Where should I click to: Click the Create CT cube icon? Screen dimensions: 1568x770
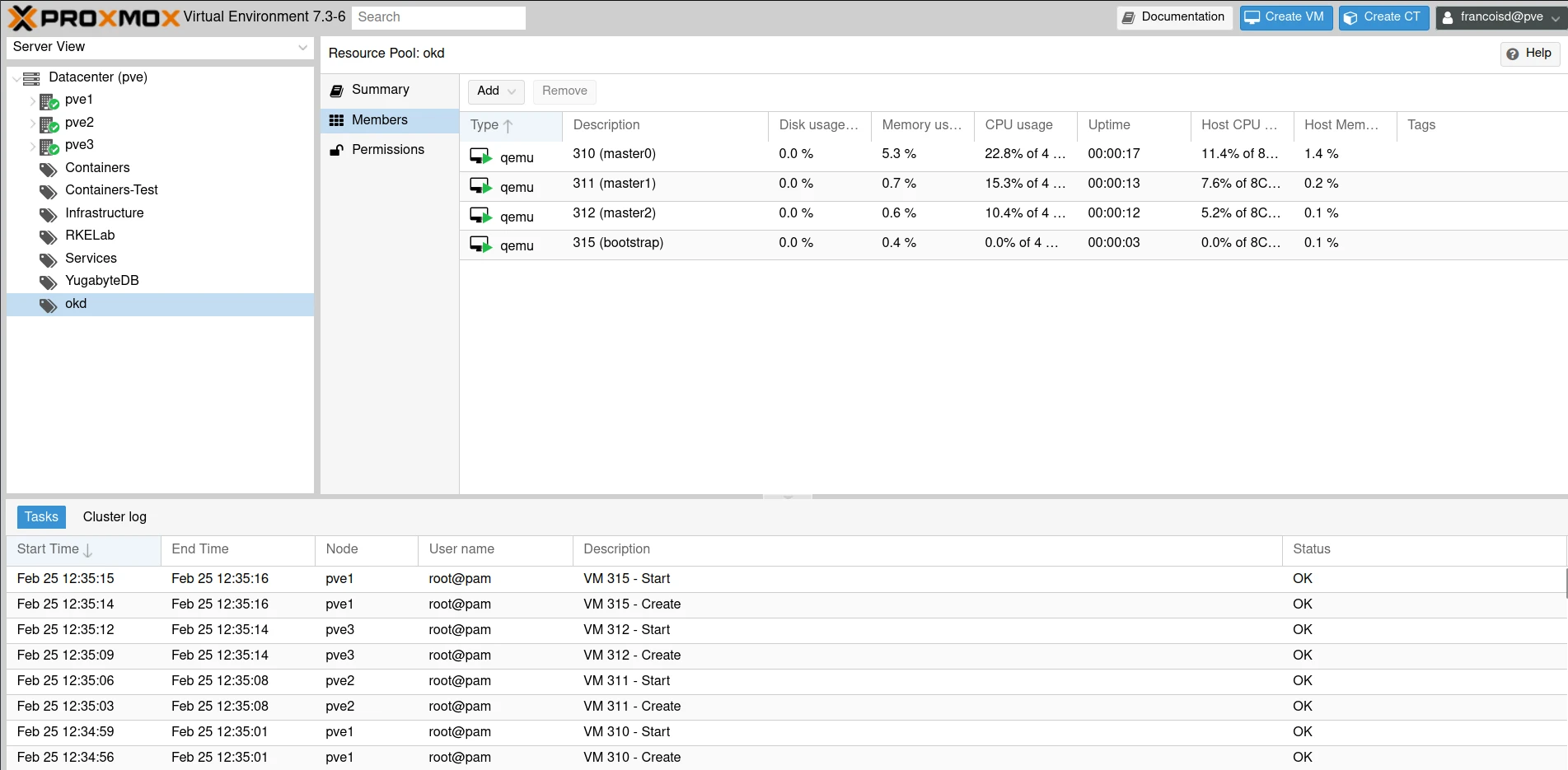[x=1350, y=17]
